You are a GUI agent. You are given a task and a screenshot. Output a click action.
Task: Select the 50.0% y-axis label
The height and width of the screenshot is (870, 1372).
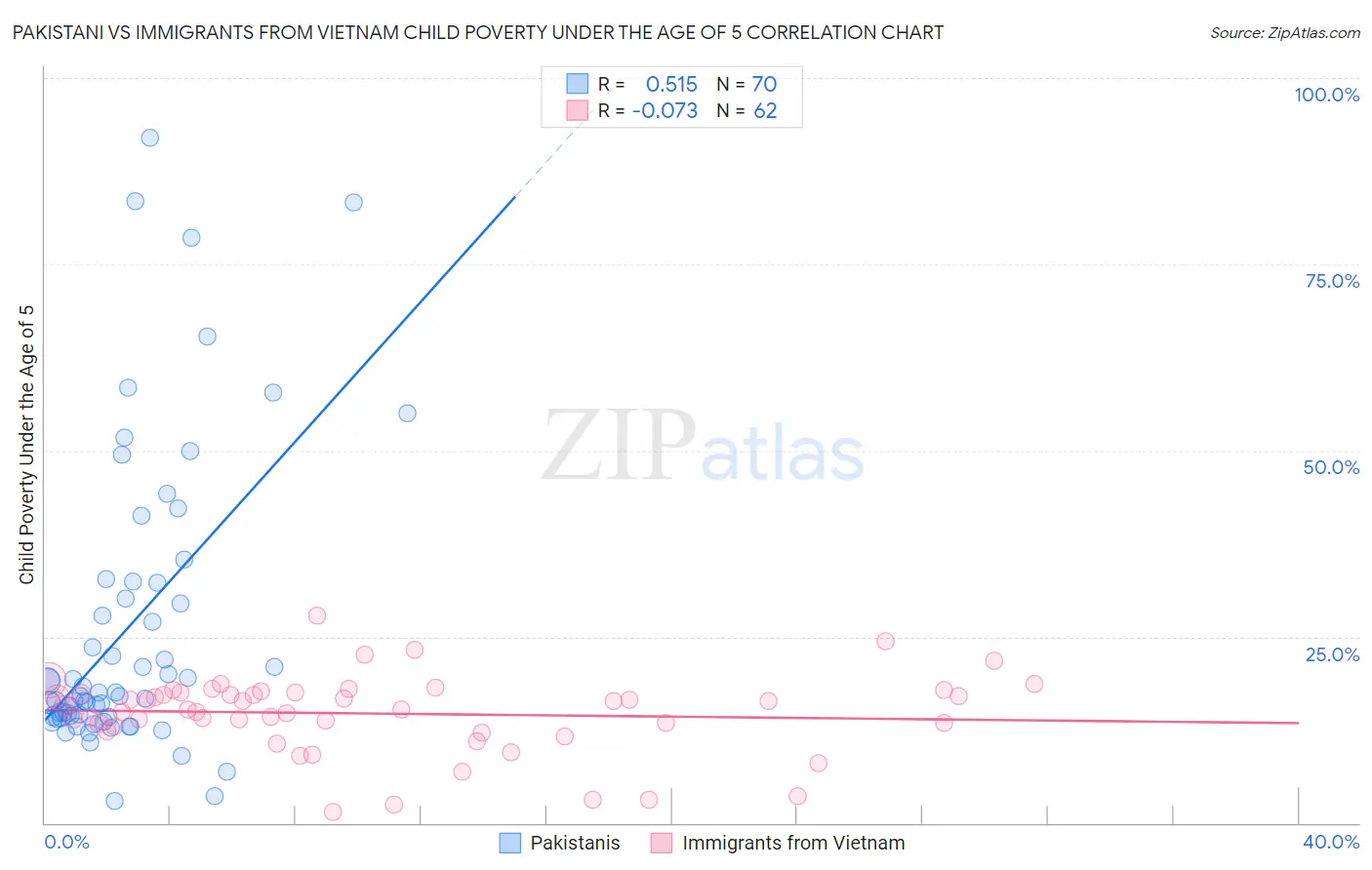point(1331,467)
